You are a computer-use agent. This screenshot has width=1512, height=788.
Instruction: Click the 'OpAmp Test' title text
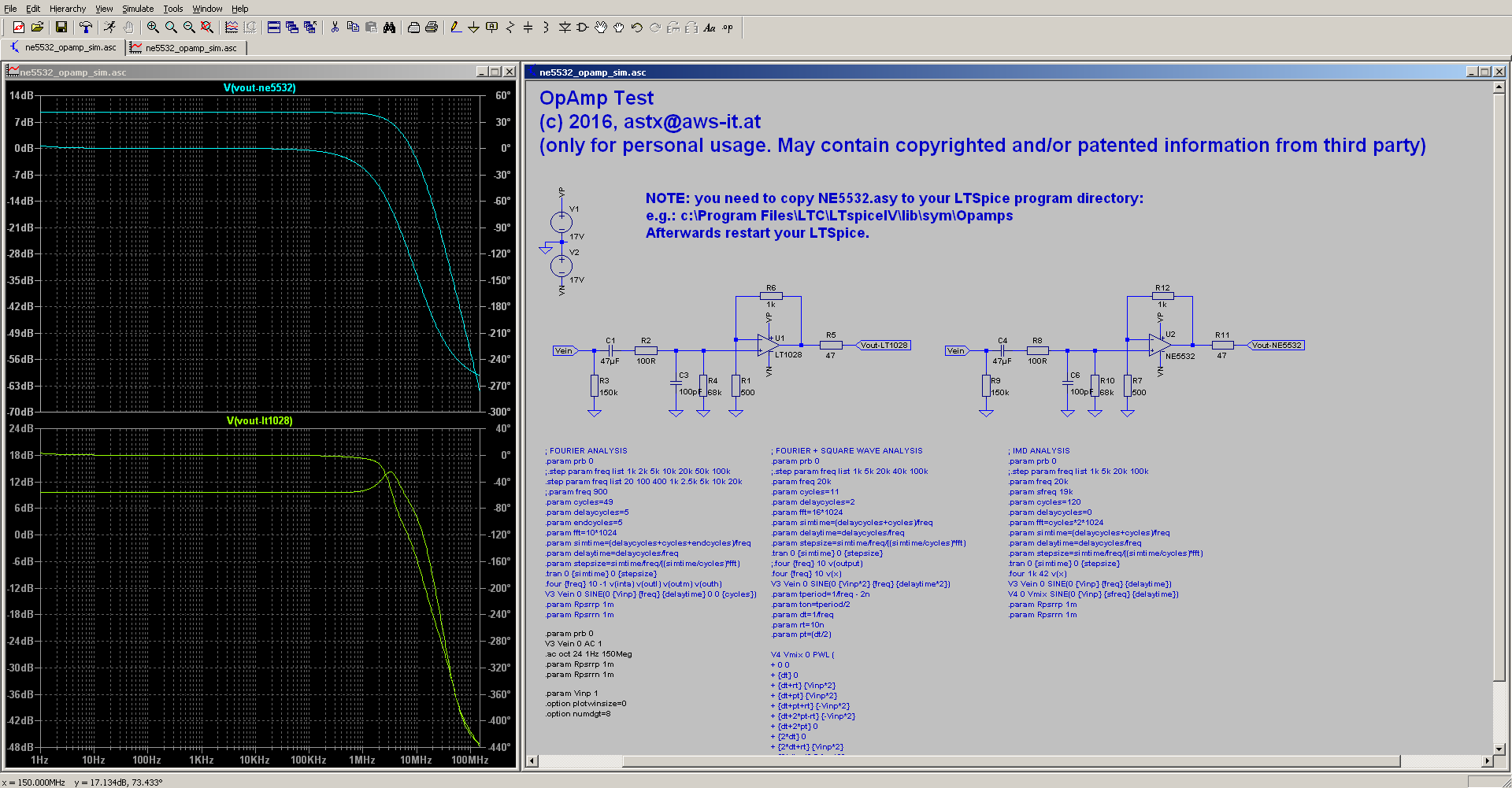(596, 98)
